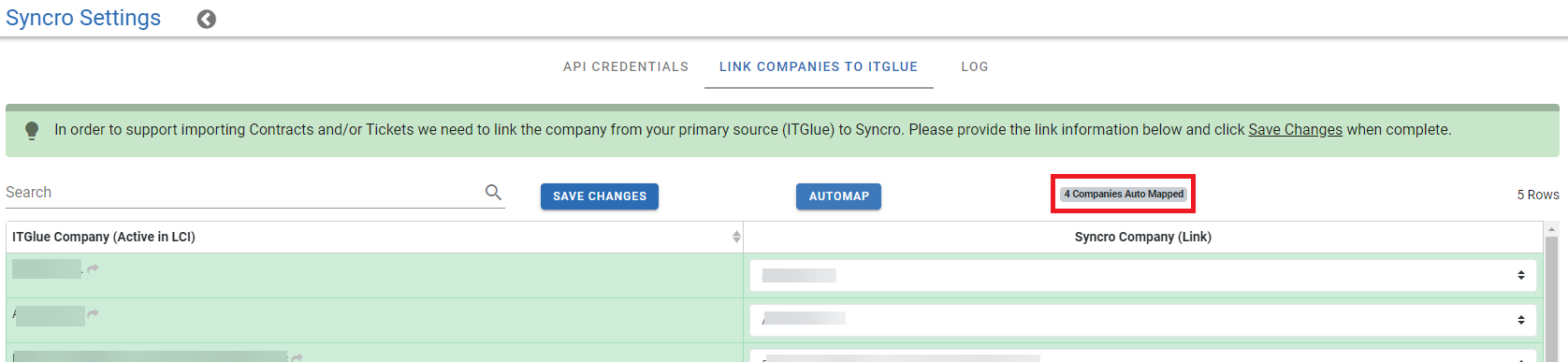Expand first Syncro Company link dropdown
1568x362 pixels.
[x=1143, y=275]
